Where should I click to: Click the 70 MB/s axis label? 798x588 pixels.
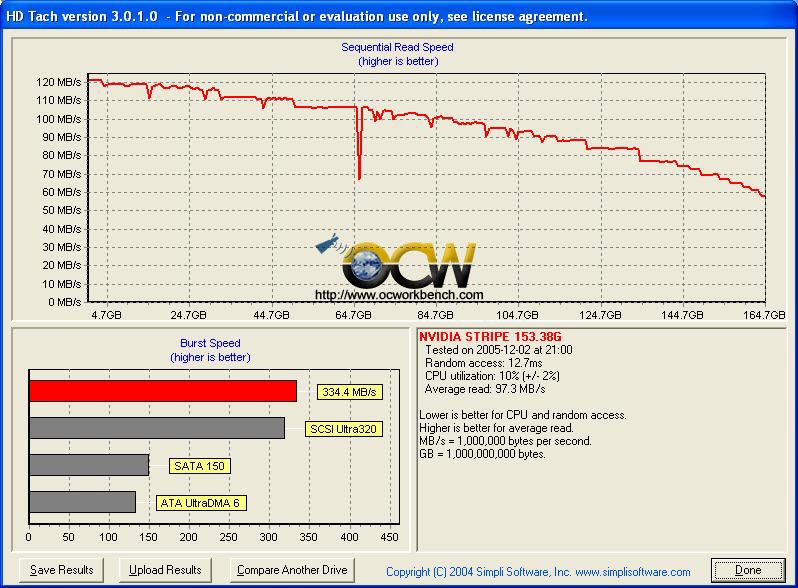click(x=62, y=174)
